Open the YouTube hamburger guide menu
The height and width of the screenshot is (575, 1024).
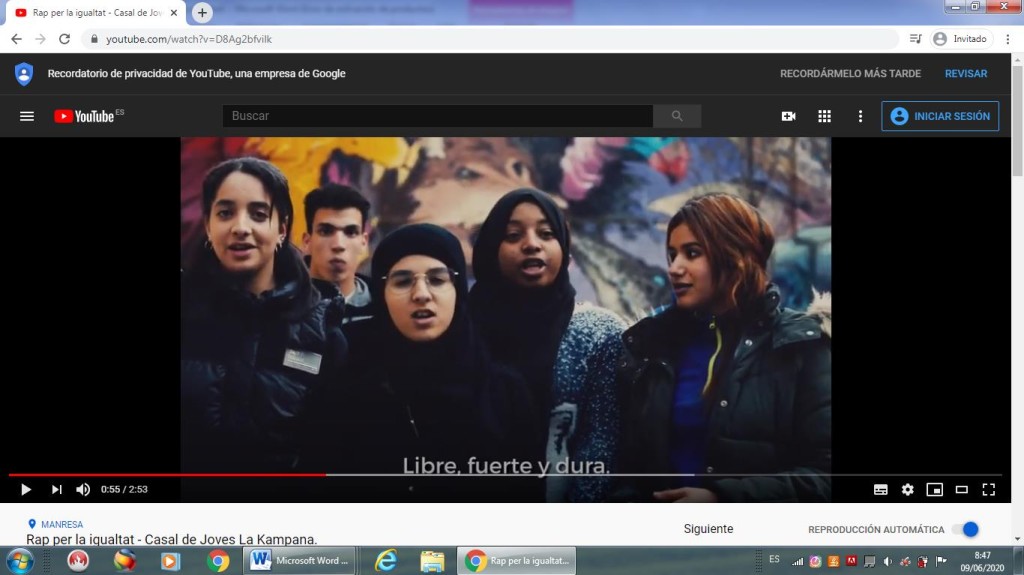[27, 116]
